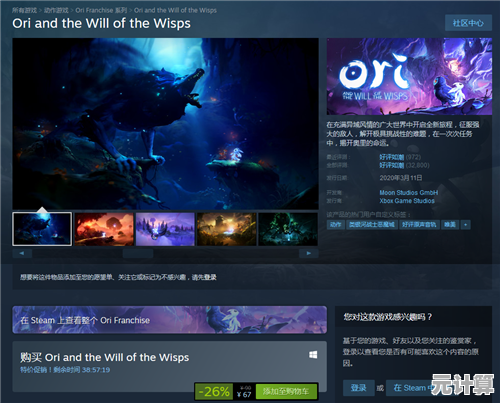
Task: Click the 好评原声音轨 tag
Action: [419, 225]
